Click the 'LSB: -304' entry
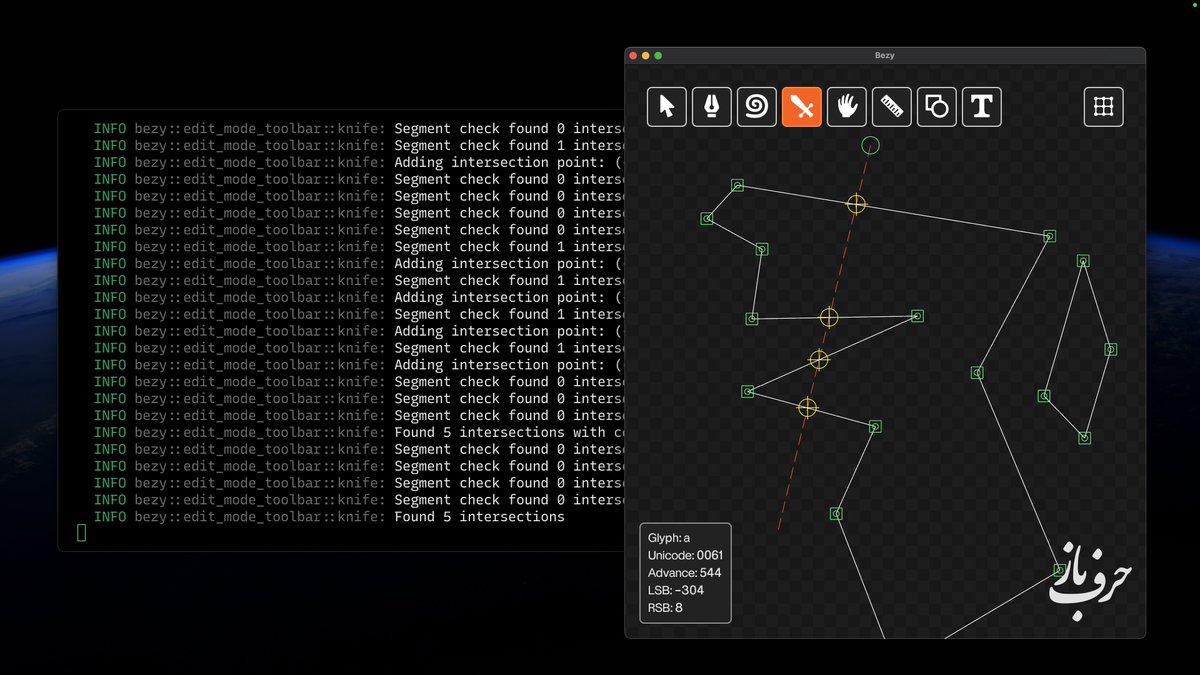This screenshot has height=675, width=1200. tap(676, 590)
